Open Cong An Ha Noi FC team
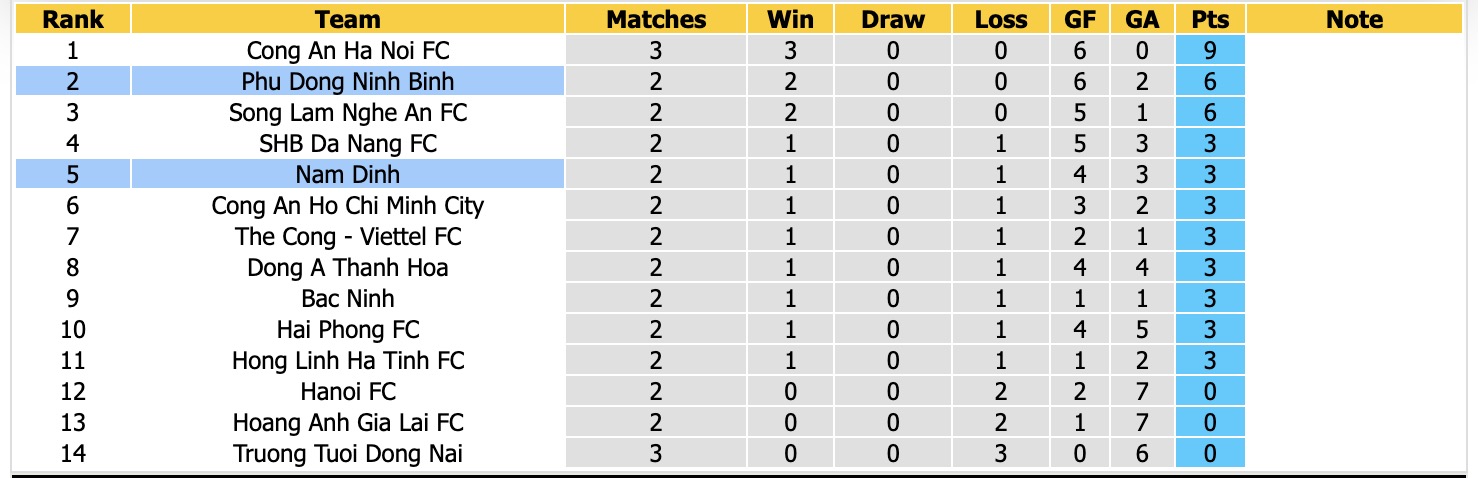The width and height of the screenshot is (1480, 478). [x=348, y=50]
